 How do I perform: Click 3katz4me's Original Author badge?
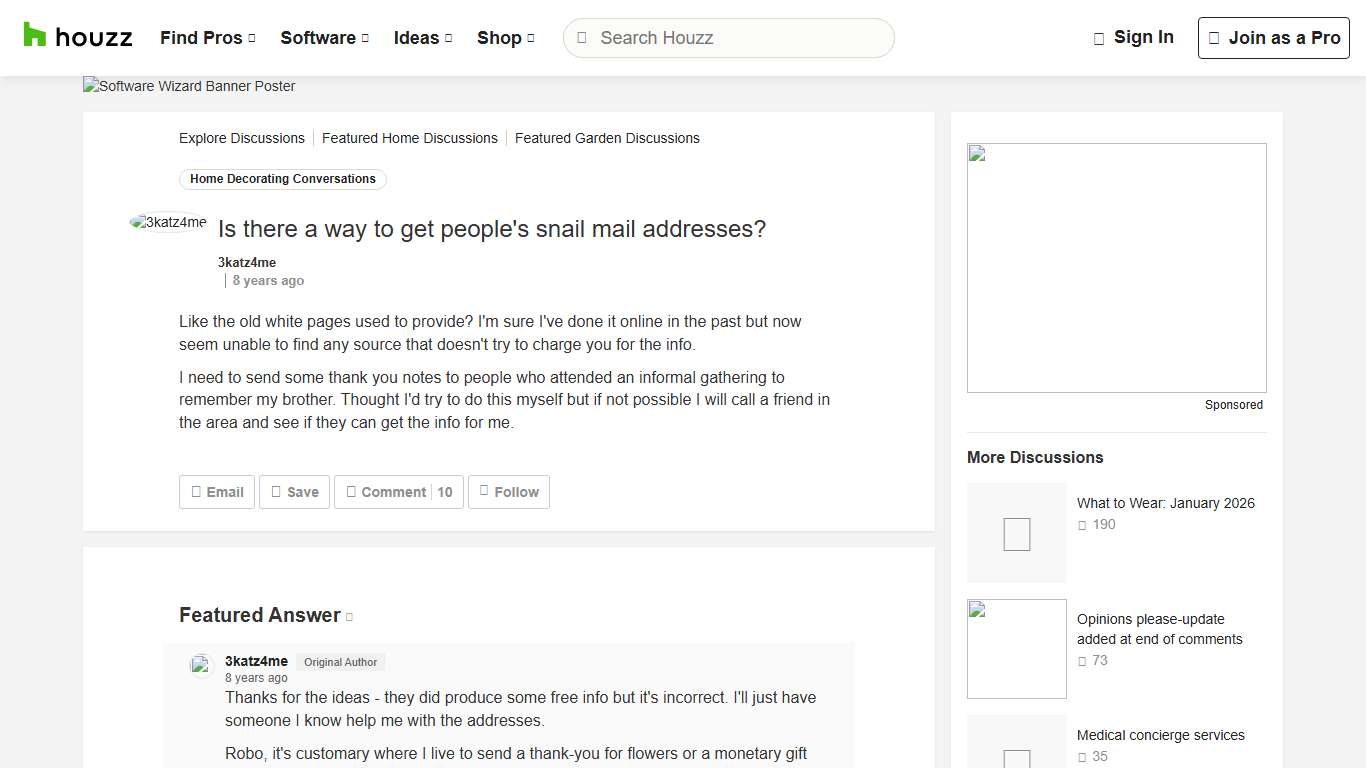(x=340, y=662)
